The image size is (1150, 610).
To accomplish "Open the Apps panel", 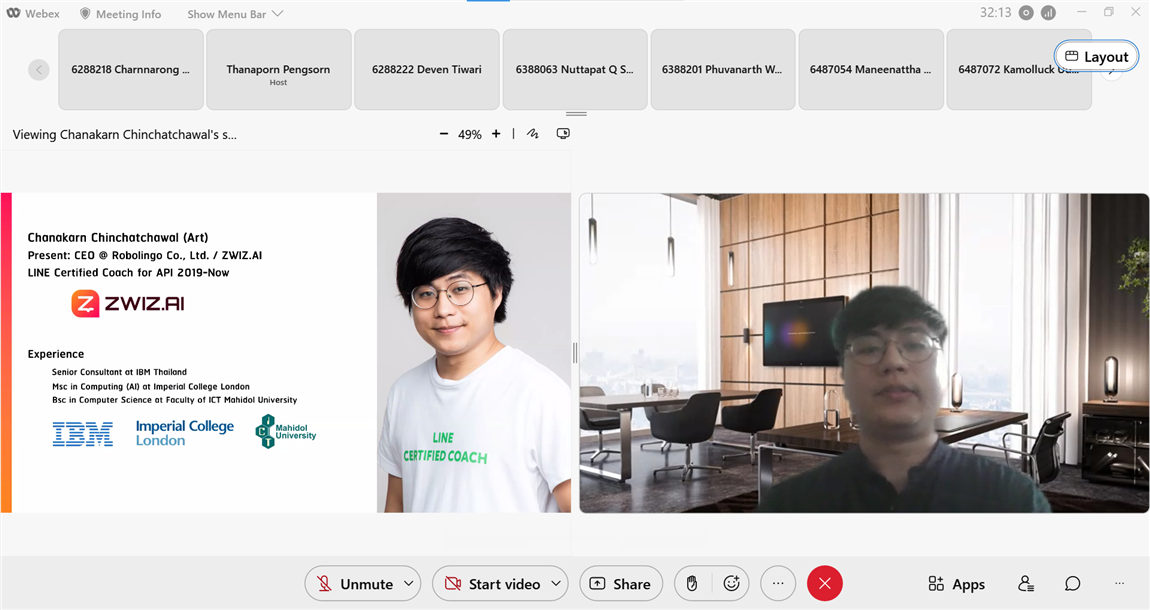I will coord(956,584).
